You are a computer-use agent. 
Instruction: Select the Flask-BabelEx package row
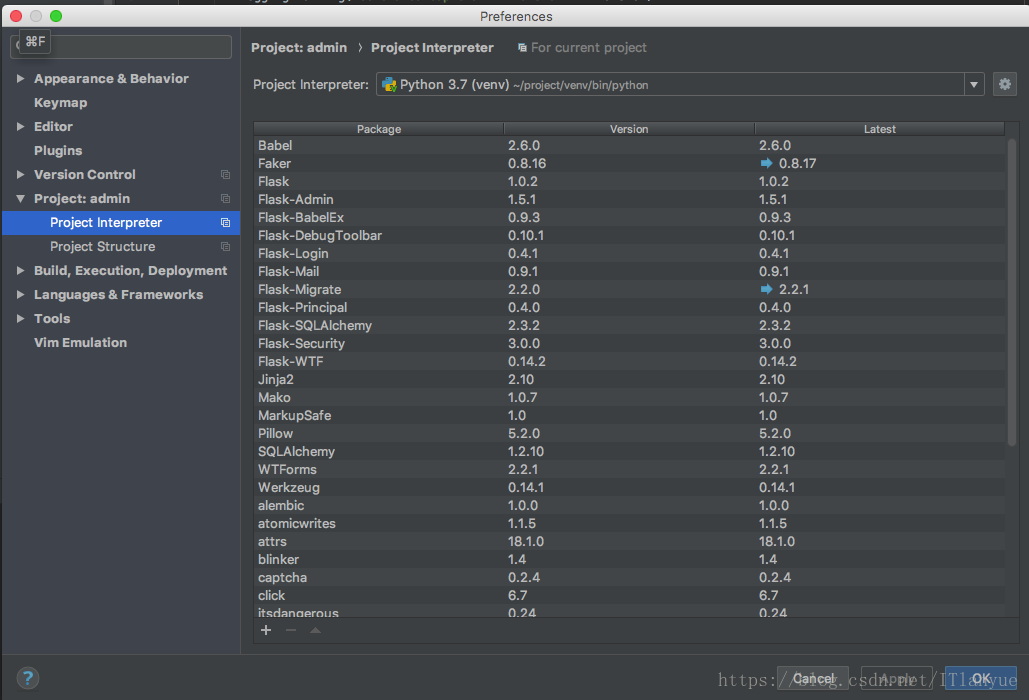click(x=629, y=217)
